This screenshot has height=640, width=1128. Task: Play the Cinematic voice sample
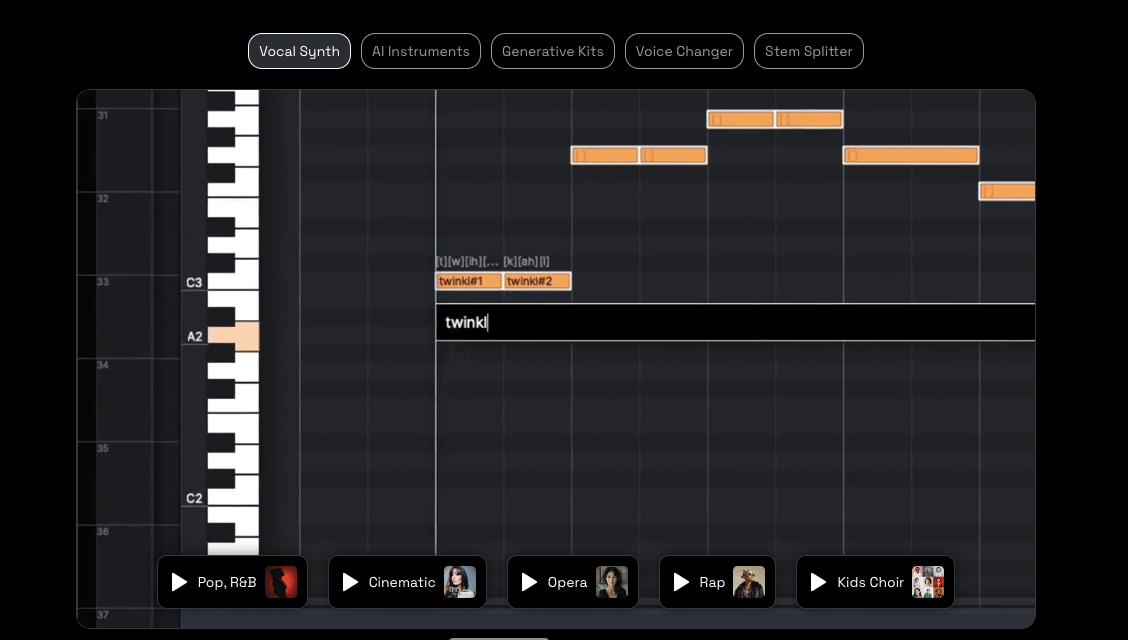(x=350, y=582)
